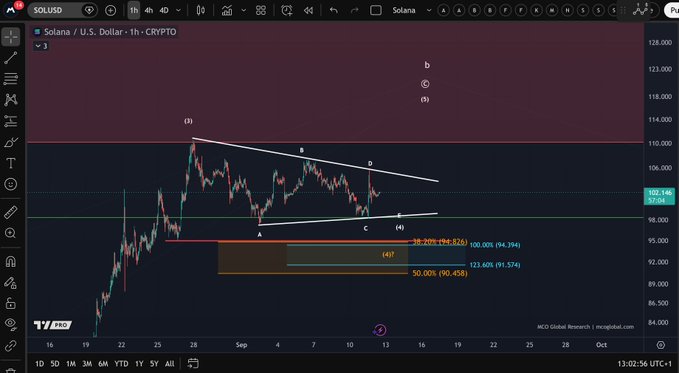Image resolution: width=679 pixels, height=373 pixels.
Task: Add a comparison symbol with plus icon
Action: coord(110,10)
